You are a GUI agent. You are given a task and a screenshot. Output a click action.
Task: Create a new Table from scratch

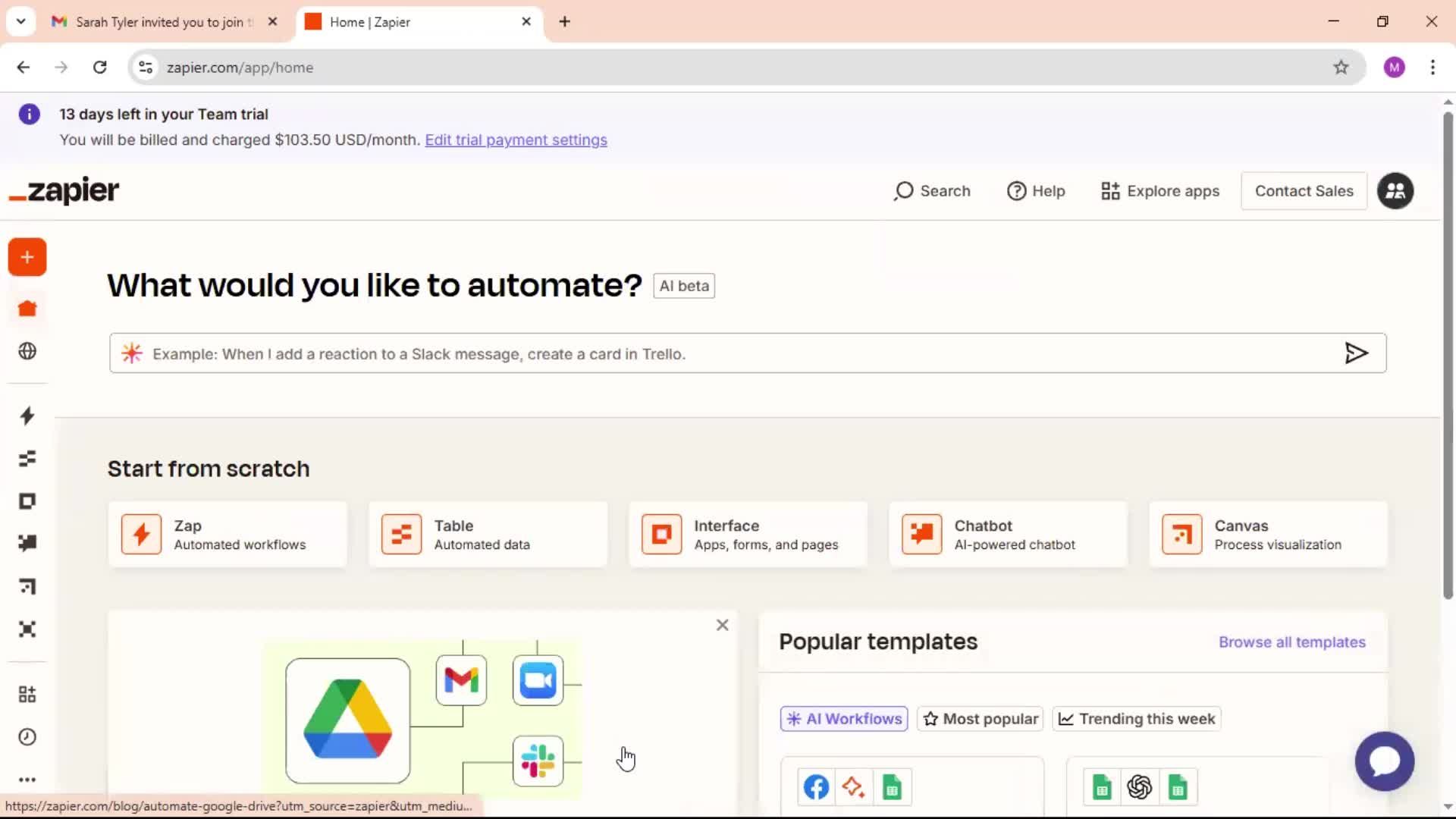488,535
